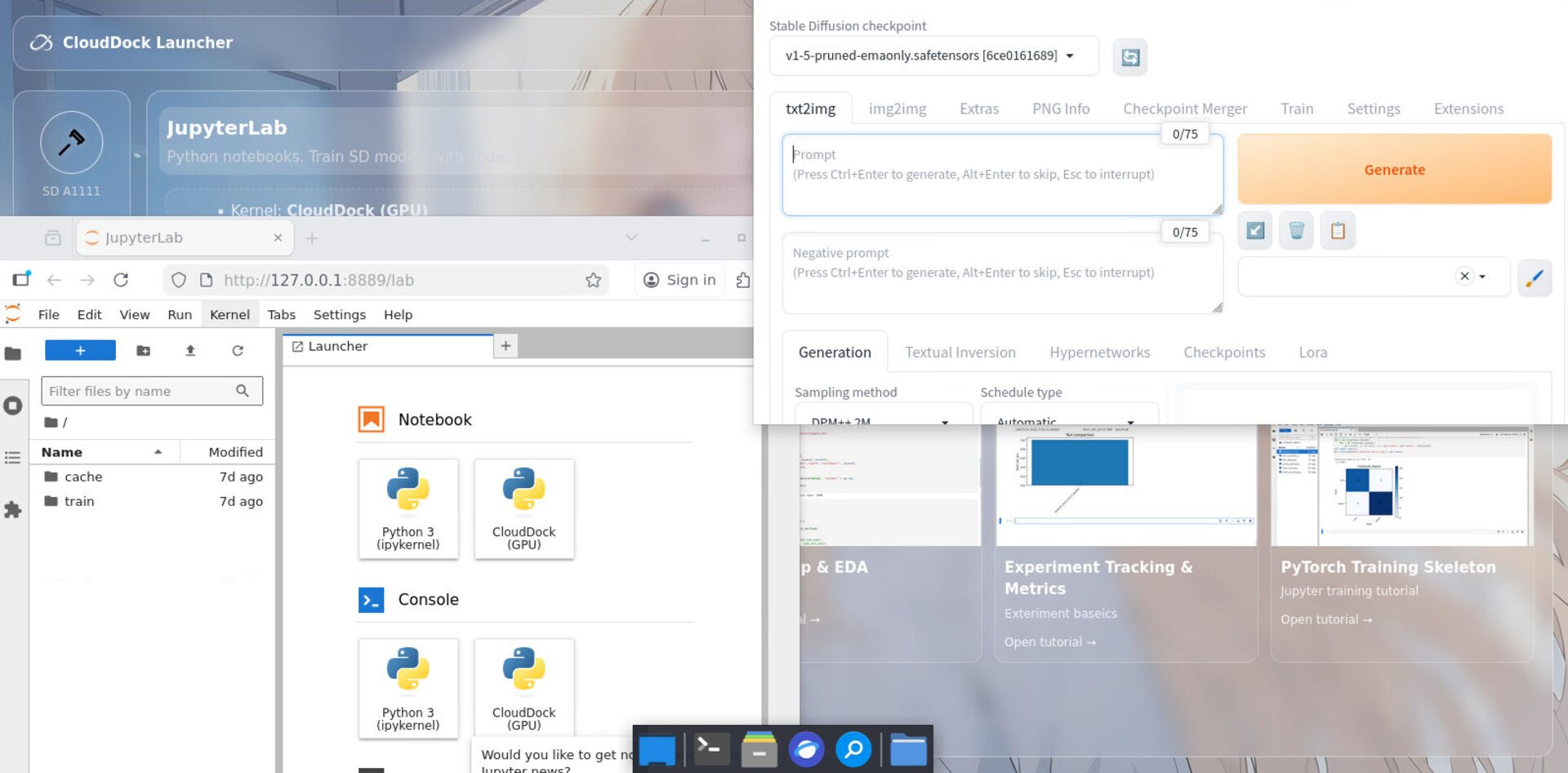Refresh the file browser list icon
Viewport: 1568px width, 773px height.
tap(238, 350)
